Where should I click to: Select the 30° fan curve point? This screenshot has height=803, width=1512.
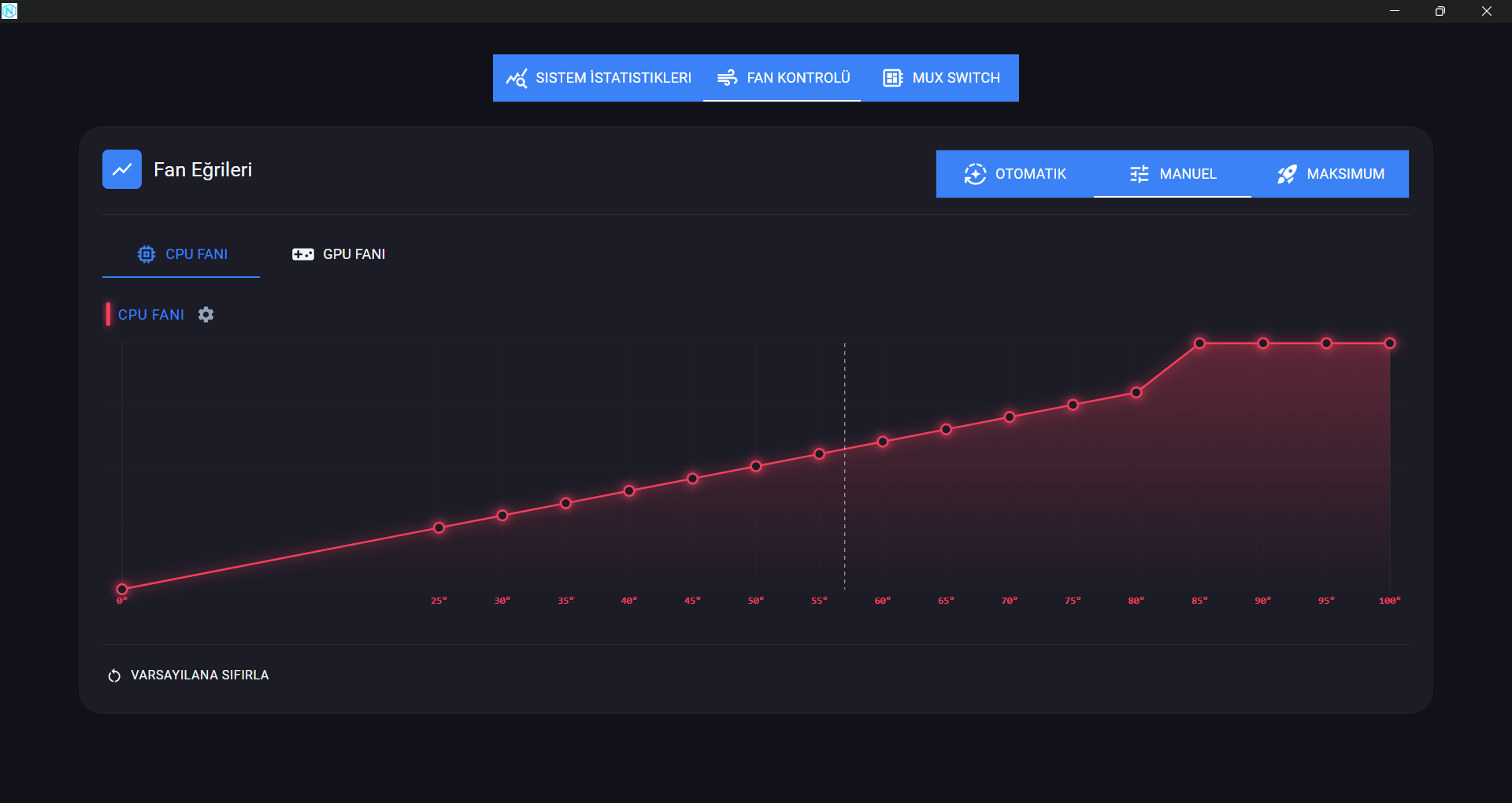point(502,516)
